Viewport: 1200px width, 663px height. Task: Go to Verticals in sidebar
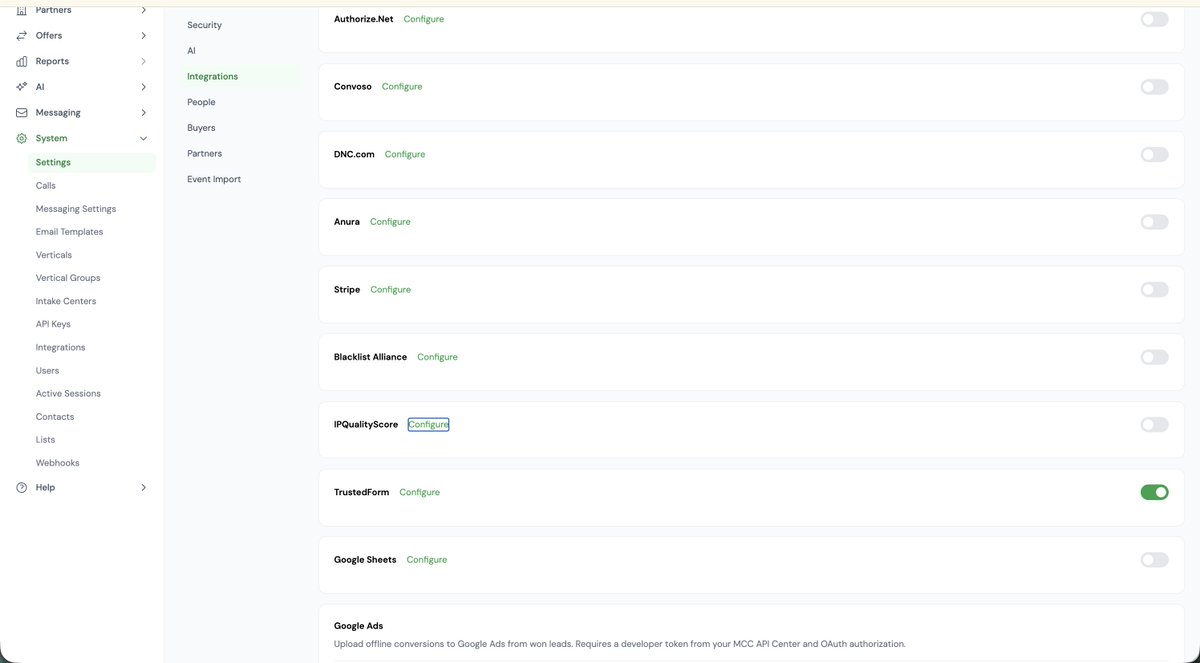click(x=54, y=255)
